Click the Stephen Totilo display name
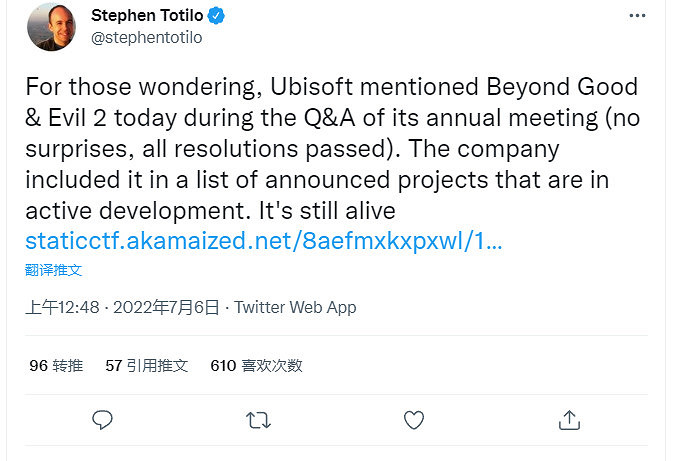This screenshot has width=684, height=461. pyautogui.click(x=146, y=15)
